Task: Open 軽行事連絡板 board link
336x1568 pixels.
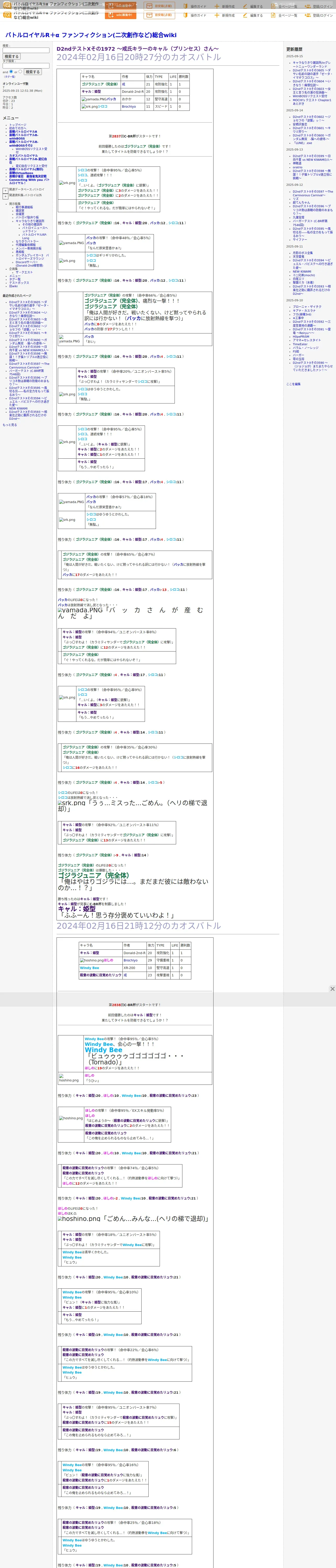Action: point(24,207)
